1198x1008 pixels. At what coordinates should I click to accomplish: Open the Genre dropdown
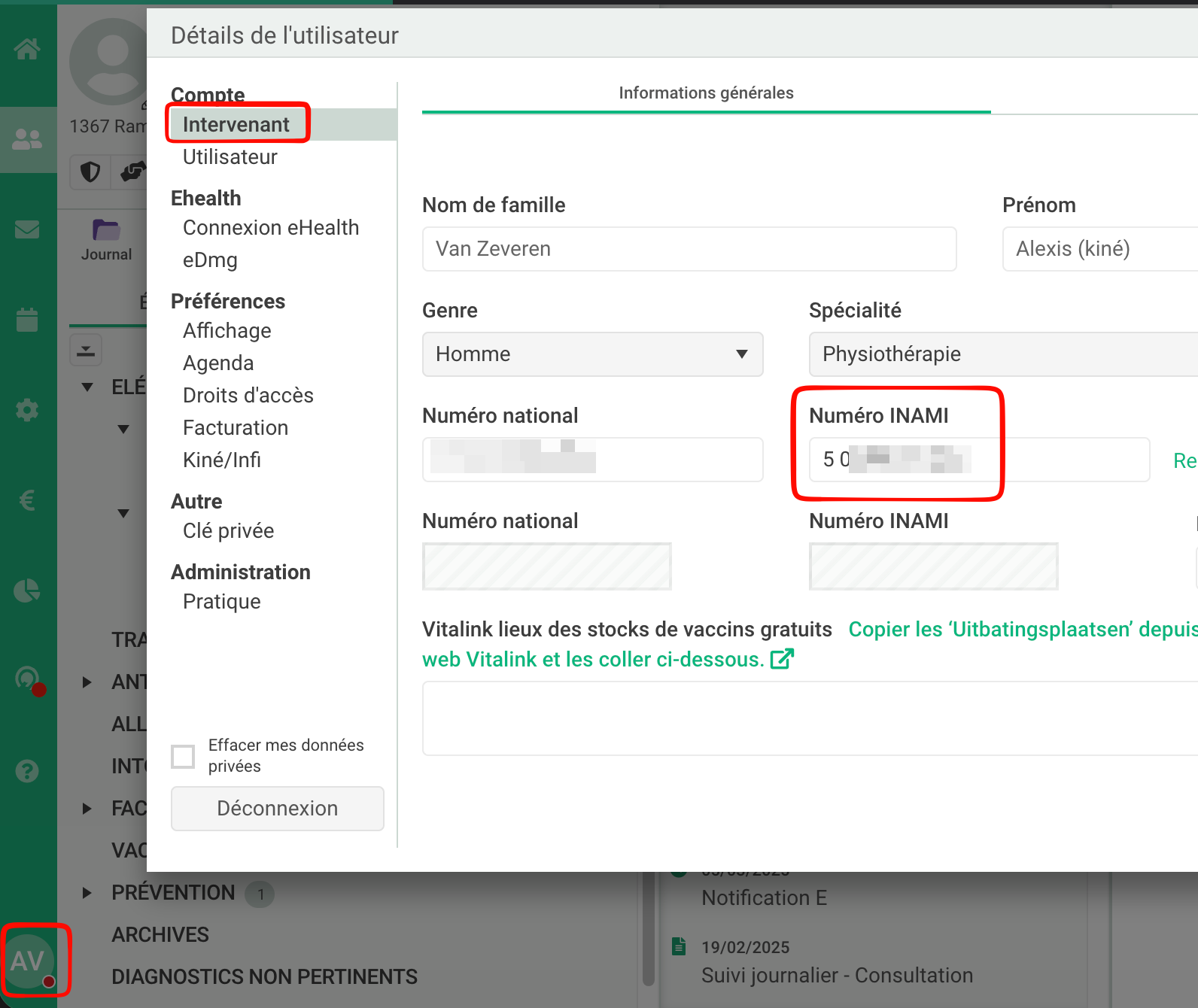[x=592, y=354]
